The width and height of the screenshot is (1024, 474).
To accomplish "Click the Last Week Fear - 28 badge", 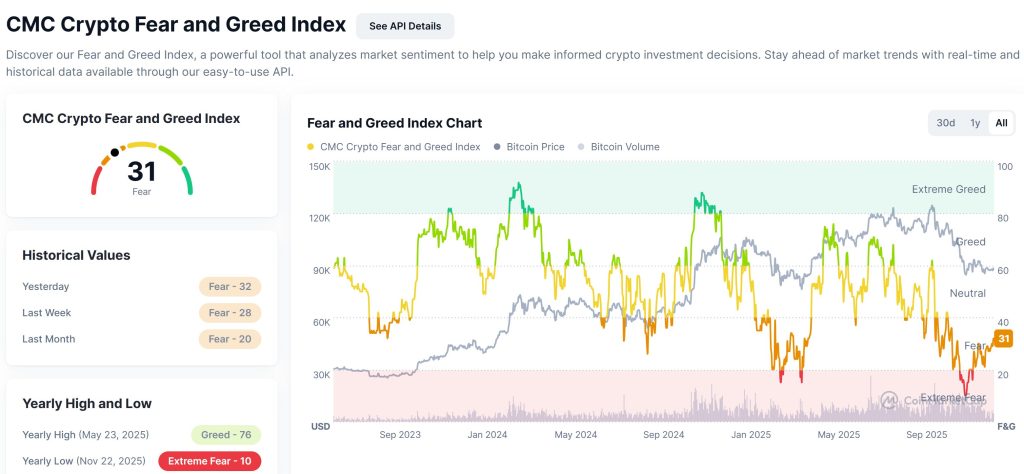I will [229, 313].
